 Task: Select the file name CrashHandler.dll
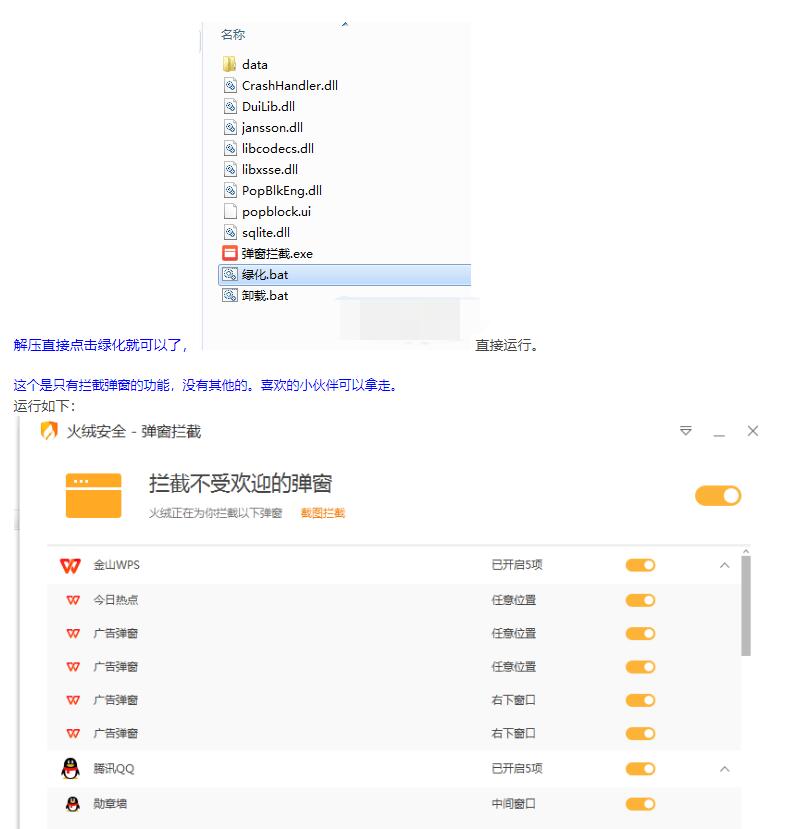(290, 85)
